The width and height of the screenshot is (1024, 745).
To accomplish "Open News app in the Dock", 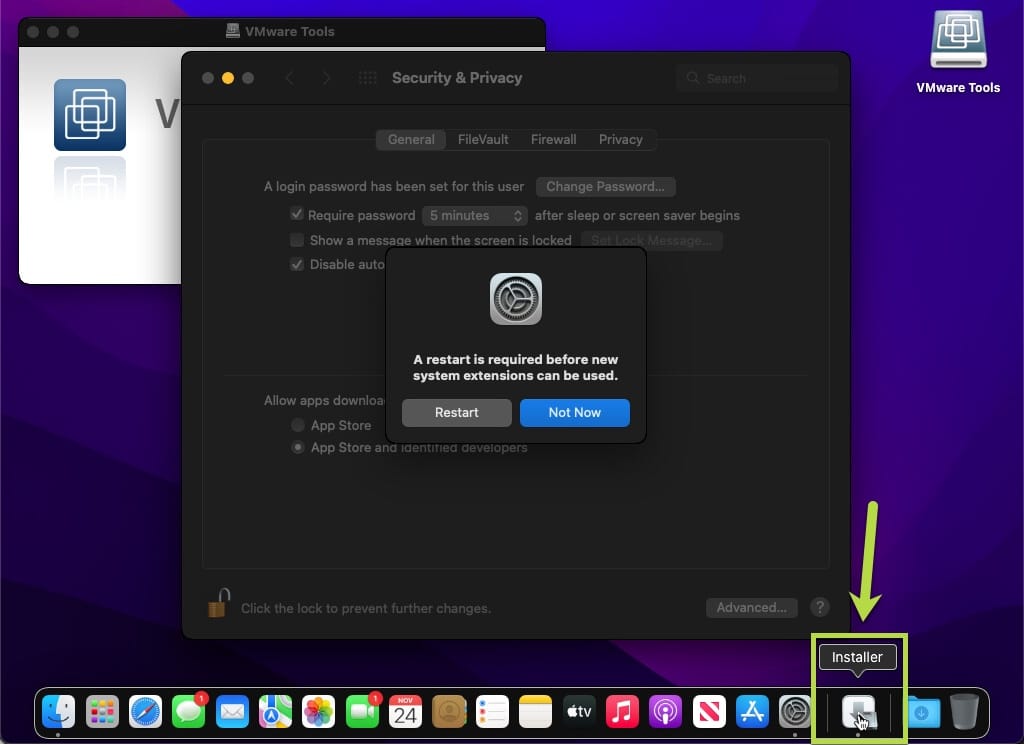I will coord(709,711).
